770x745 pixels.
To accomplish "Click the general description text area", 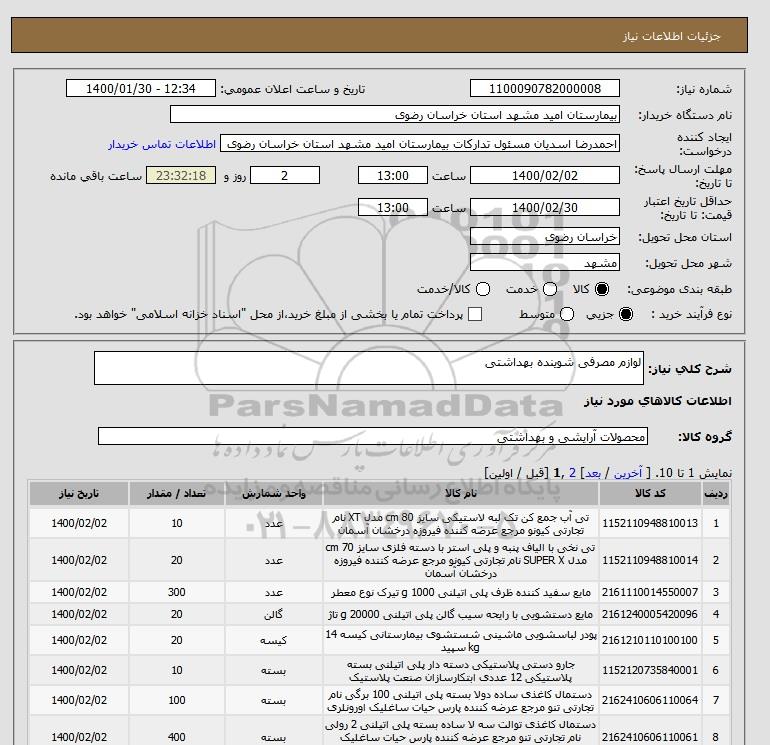I will click(369, 368).
